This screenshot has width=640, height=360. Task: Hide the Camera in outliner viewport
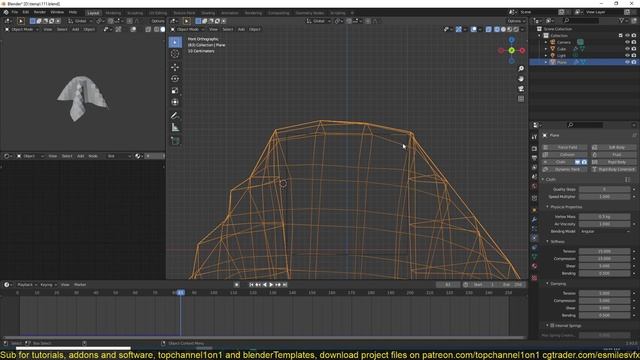point(627,42)
